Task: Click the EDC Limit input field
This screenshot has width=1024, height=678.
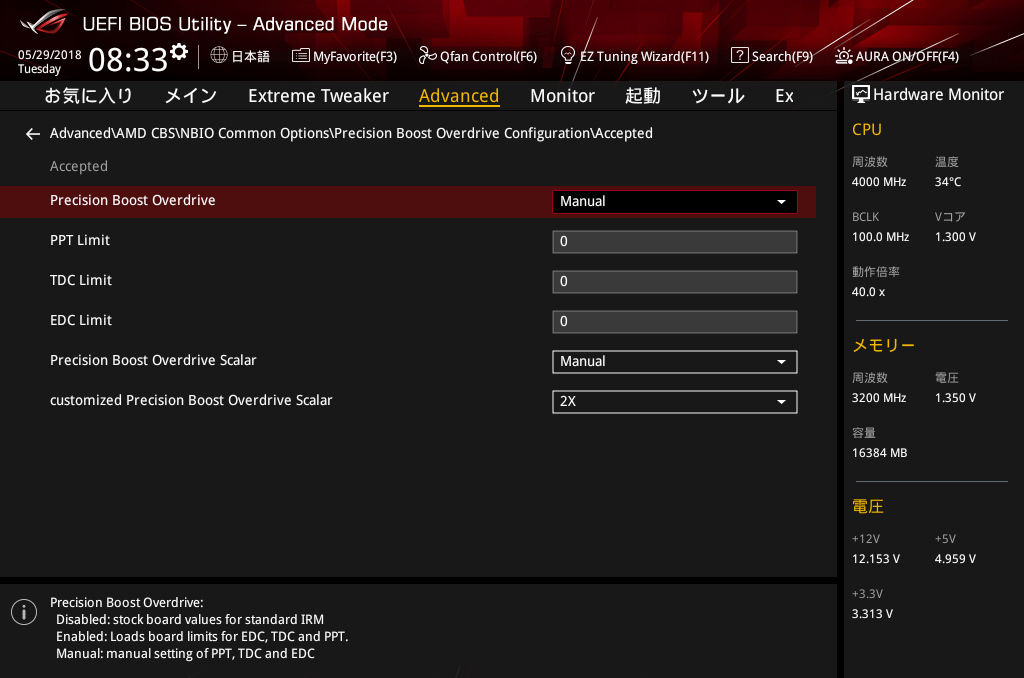Action: click(675, 321)
